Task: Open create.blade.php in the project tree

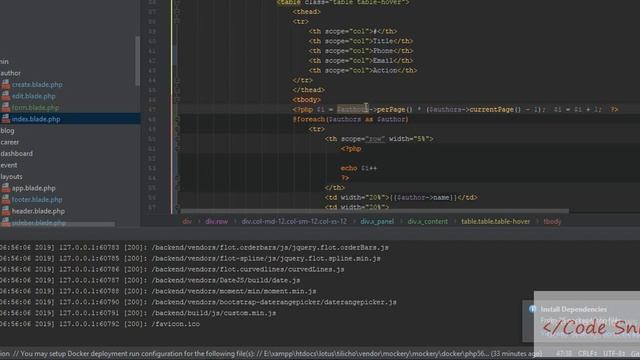Action: [x=37, y=84]
